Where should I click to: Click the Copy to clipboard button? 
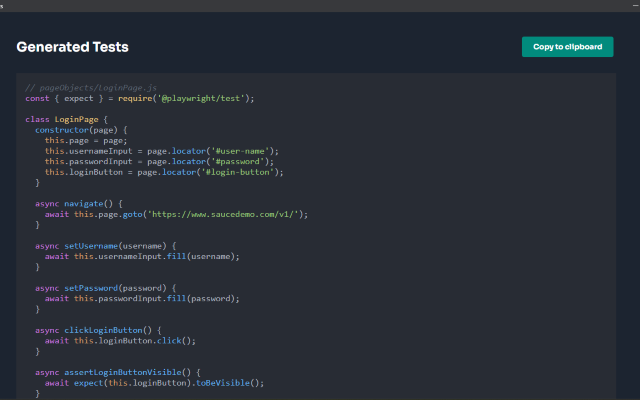click(567, 47)
